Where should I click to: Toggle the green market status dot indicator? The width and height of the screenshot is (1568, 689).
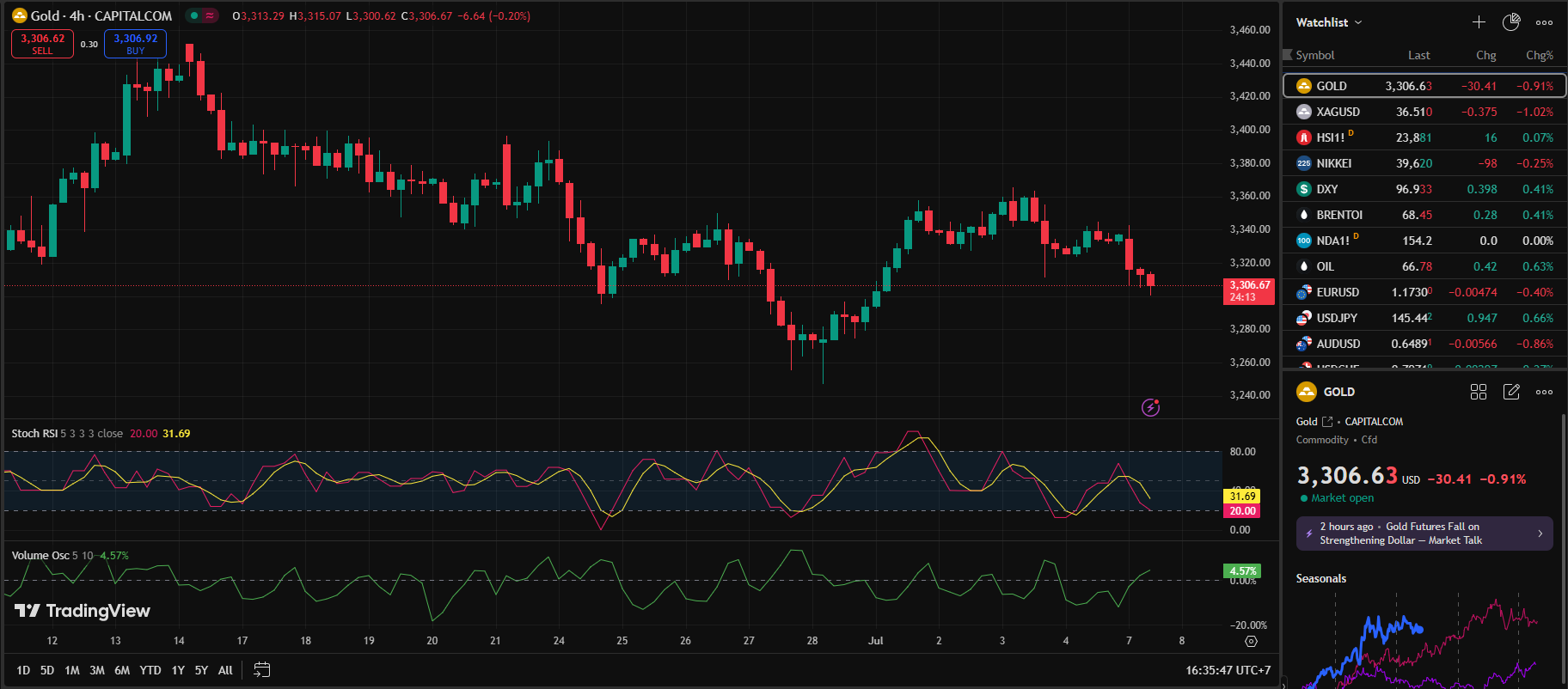click(x=194, y=15)
